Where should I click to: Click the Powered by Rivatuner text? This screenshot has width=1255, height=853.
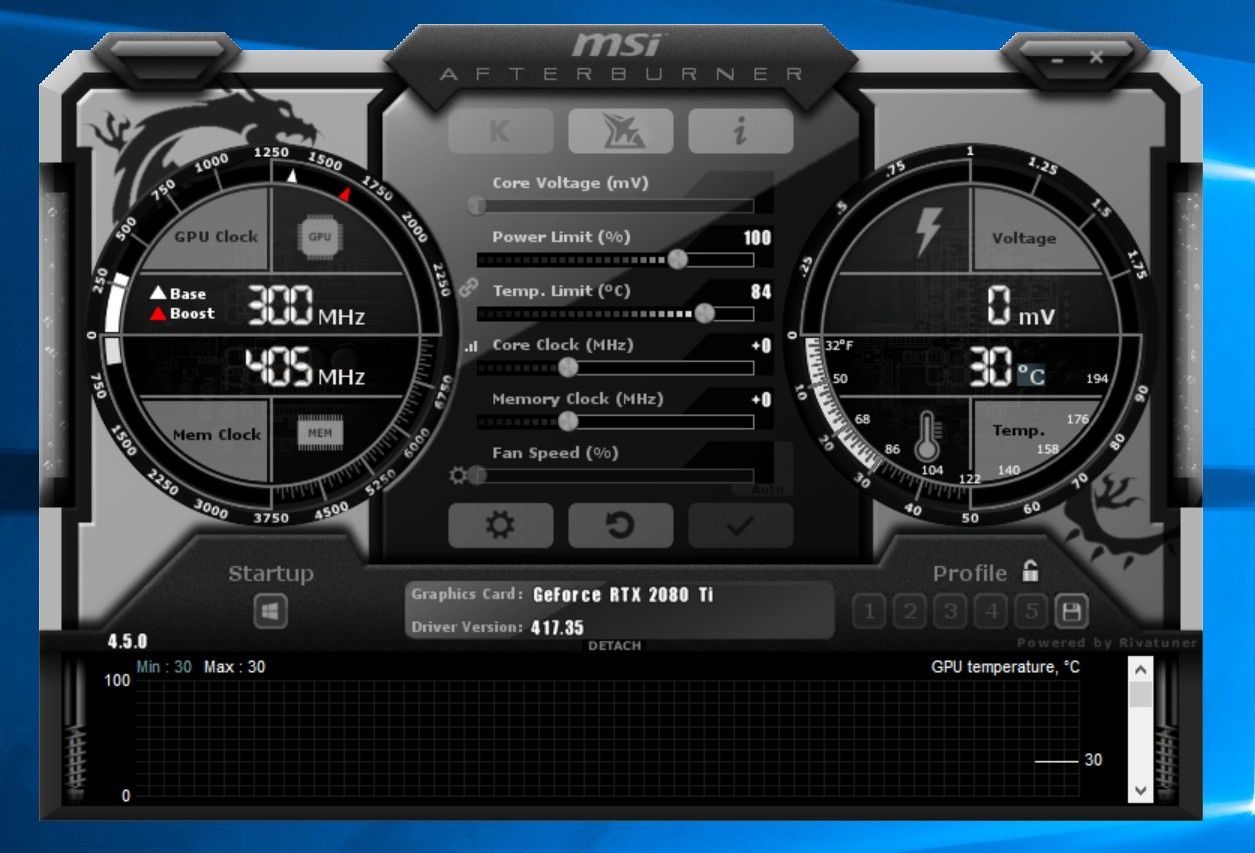coord(1107,643)
